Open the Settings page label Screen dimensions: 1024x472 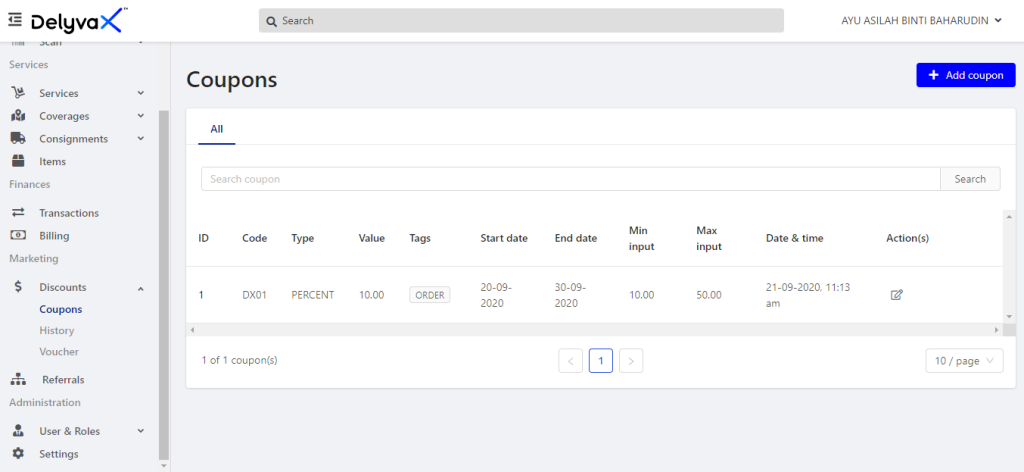point(59,454)
